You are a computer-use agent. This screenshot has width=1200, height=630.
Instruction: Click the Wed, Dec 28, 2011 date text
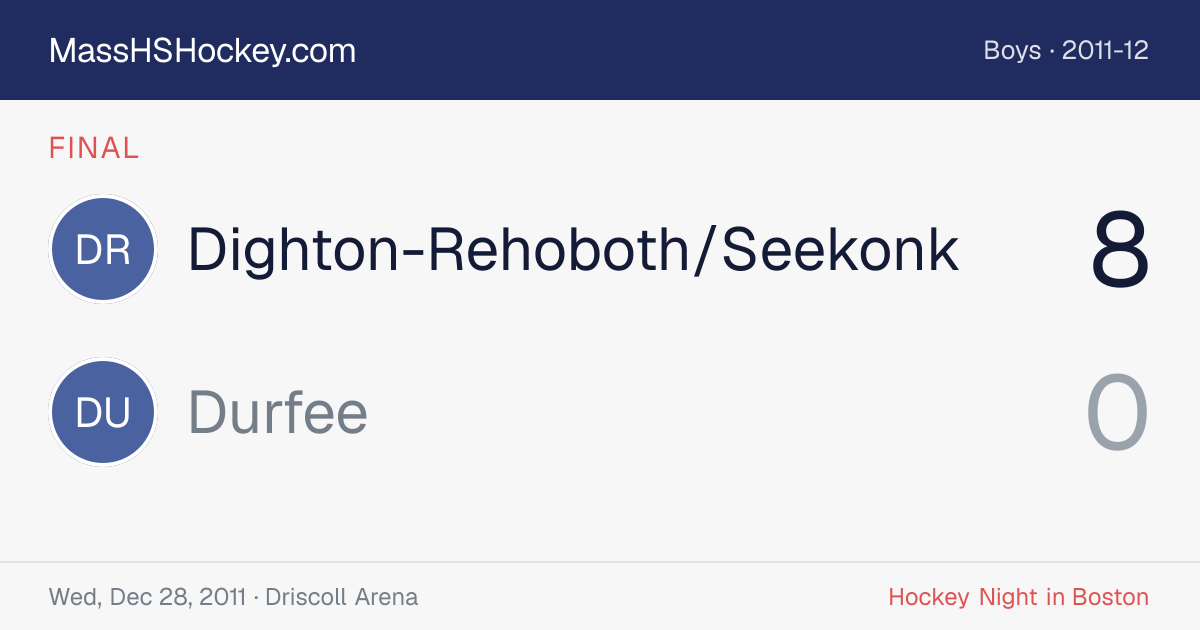(x=147, y=597)
